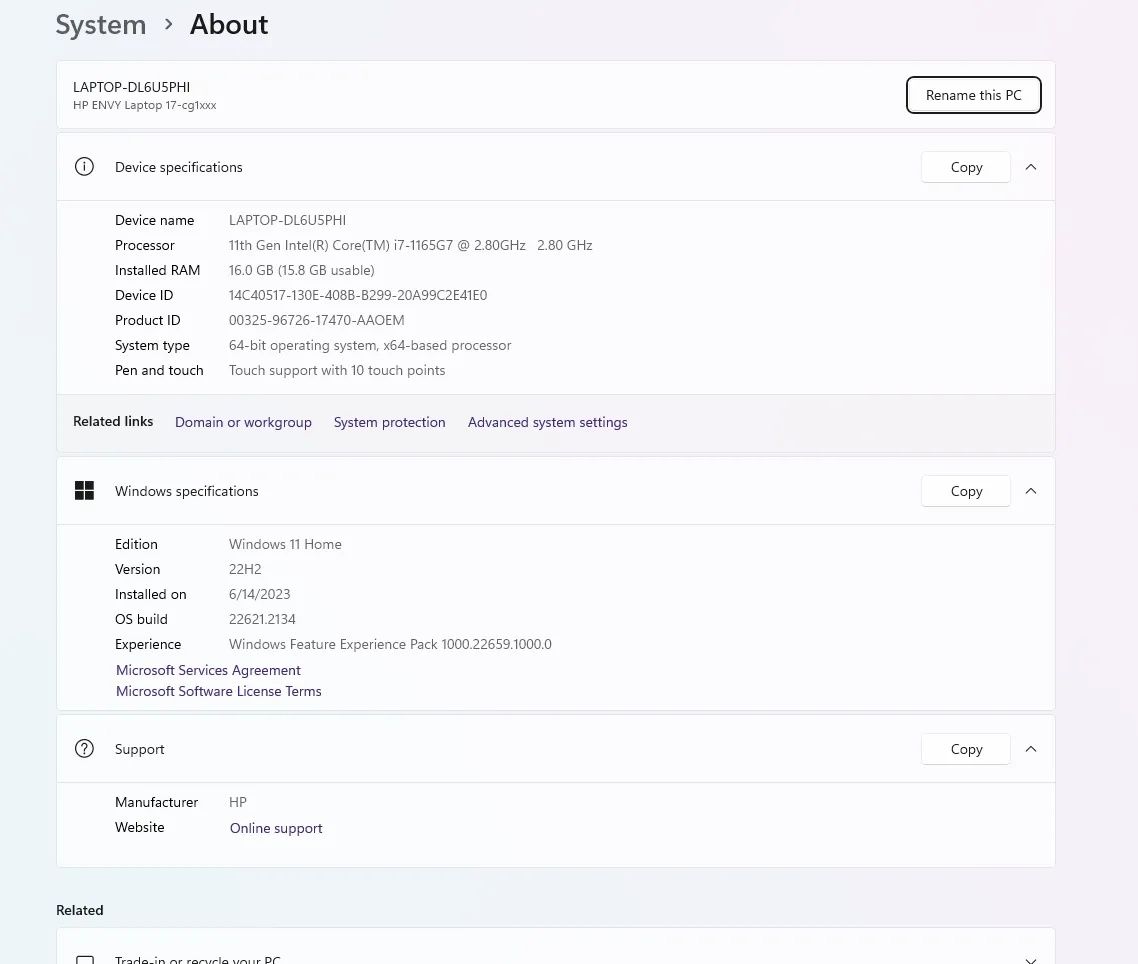This screenshot has height=964, width=1138.
Task: Go back to System in the breadcrumb
Action: click(101, 25)
